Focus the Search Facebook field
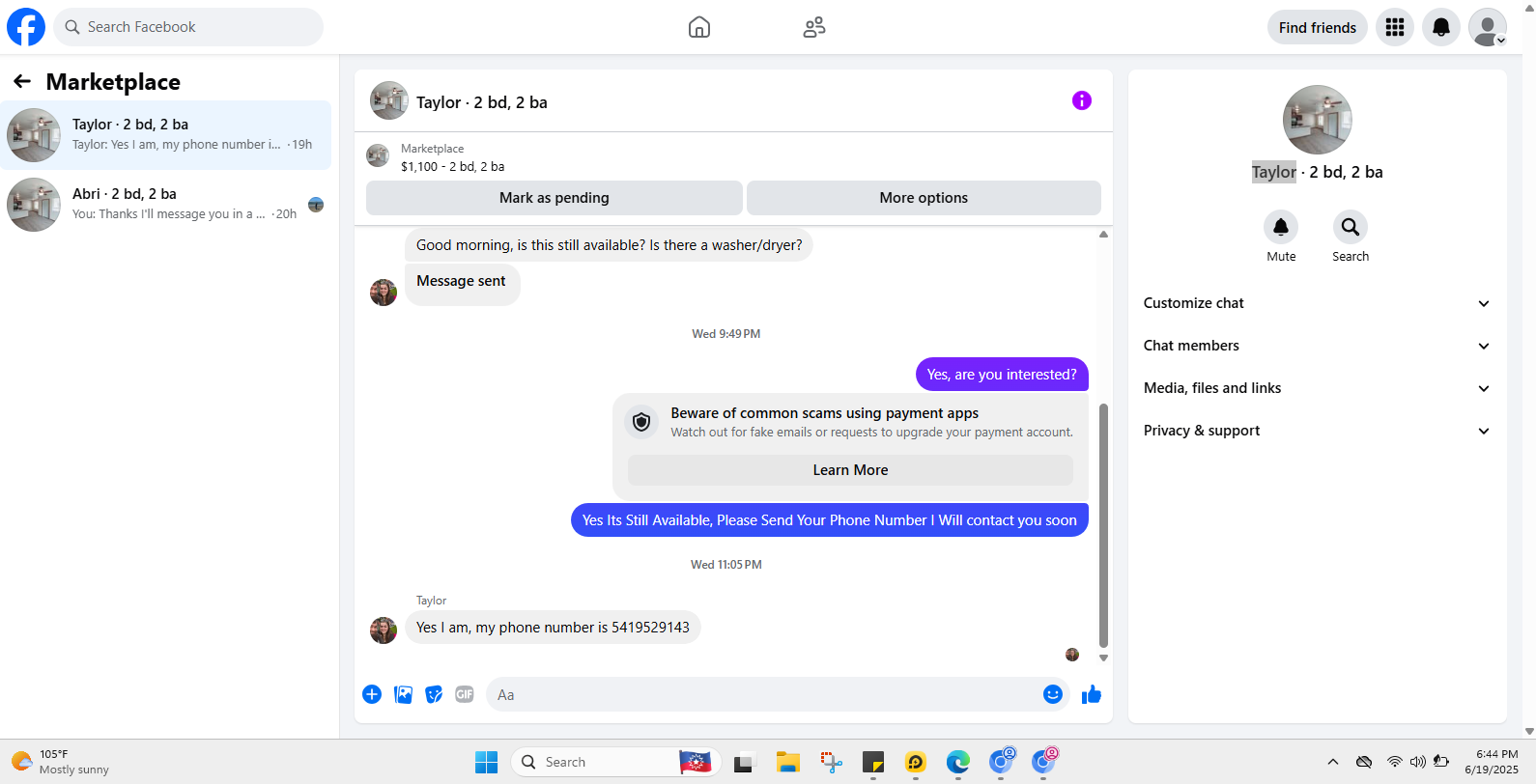 (x=188, y=27)
